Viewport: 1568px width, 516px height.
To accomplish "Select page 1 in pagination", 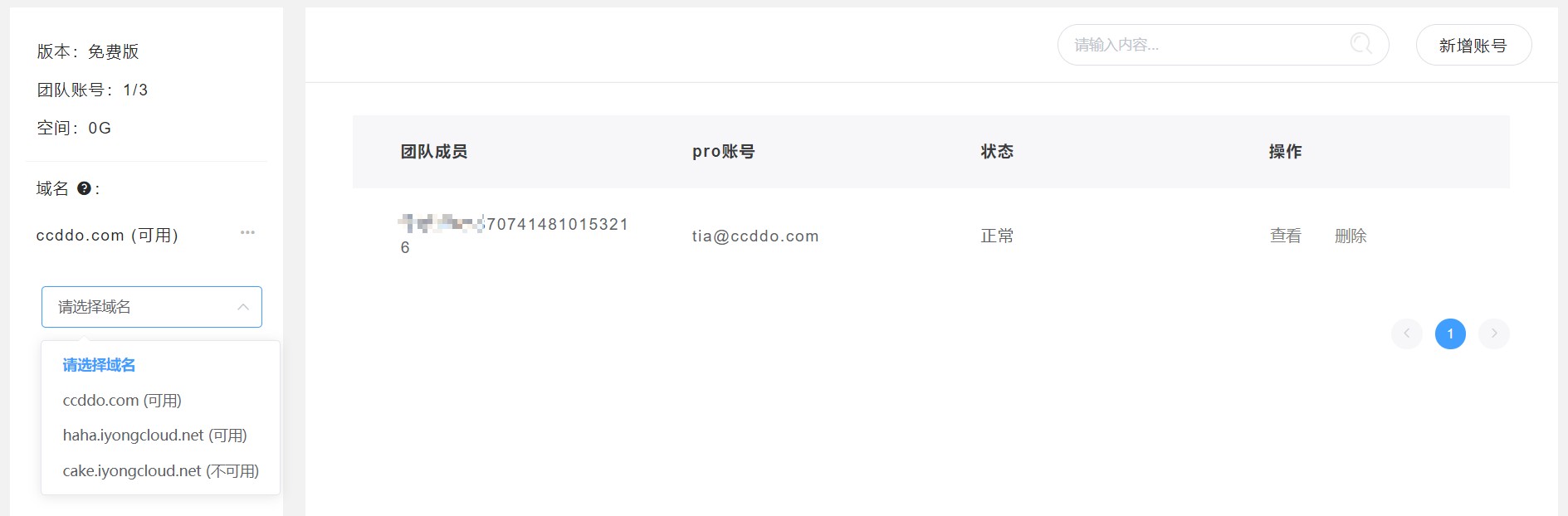I will tap(1450, 333).
